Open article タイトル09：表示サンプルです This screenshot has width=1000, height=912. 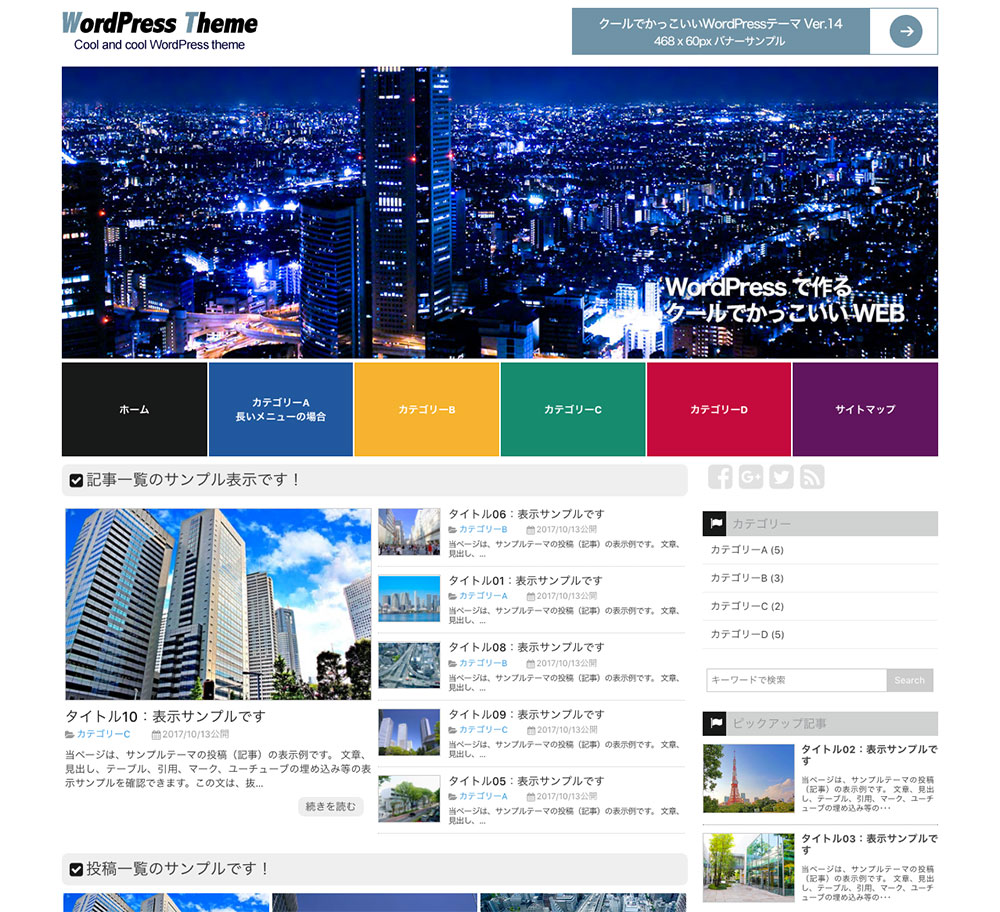click(526, 714)
